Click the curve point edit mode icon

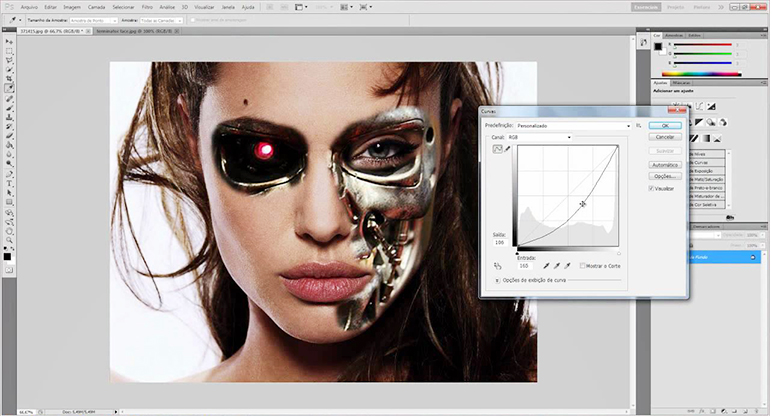(497, 149)
